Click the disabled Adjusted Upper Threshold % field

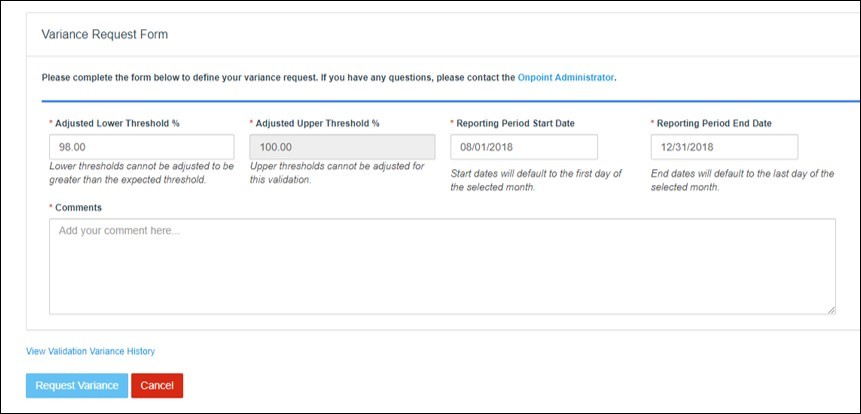pyautogui.click(x=342, y=147)
